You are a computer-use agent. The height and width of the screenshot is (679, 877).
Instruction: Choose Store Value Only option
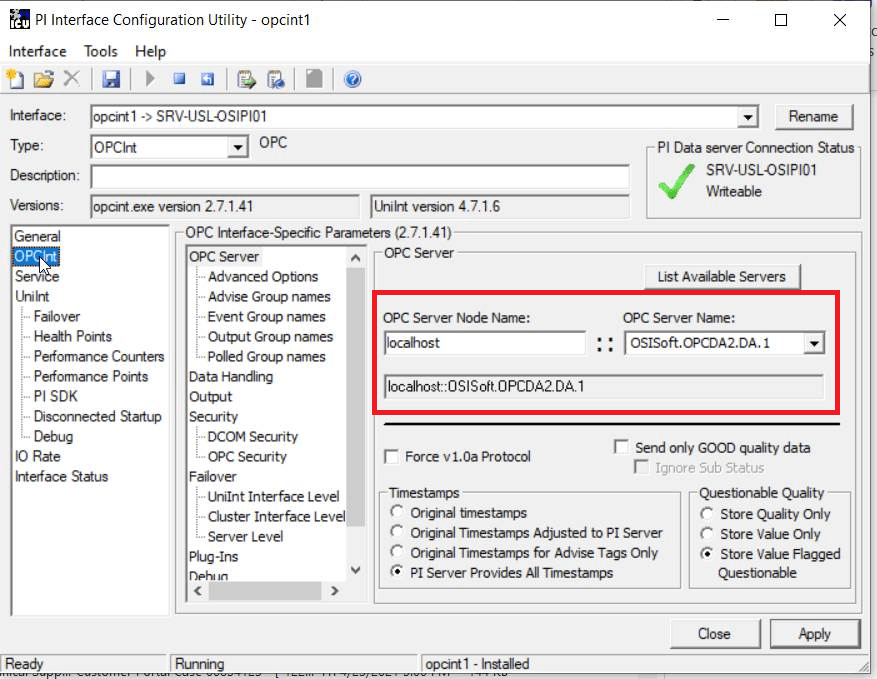pyautogui.click(x=707, y=534)
